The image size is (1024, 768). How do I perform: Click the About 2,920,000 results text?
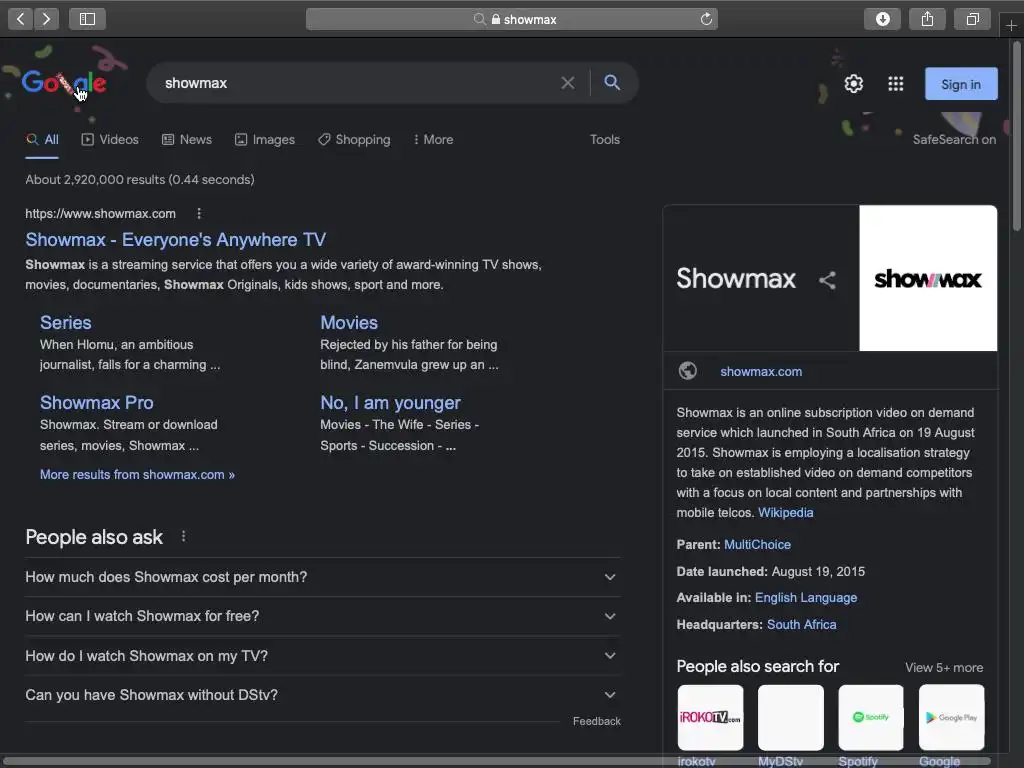pos(140,180)
